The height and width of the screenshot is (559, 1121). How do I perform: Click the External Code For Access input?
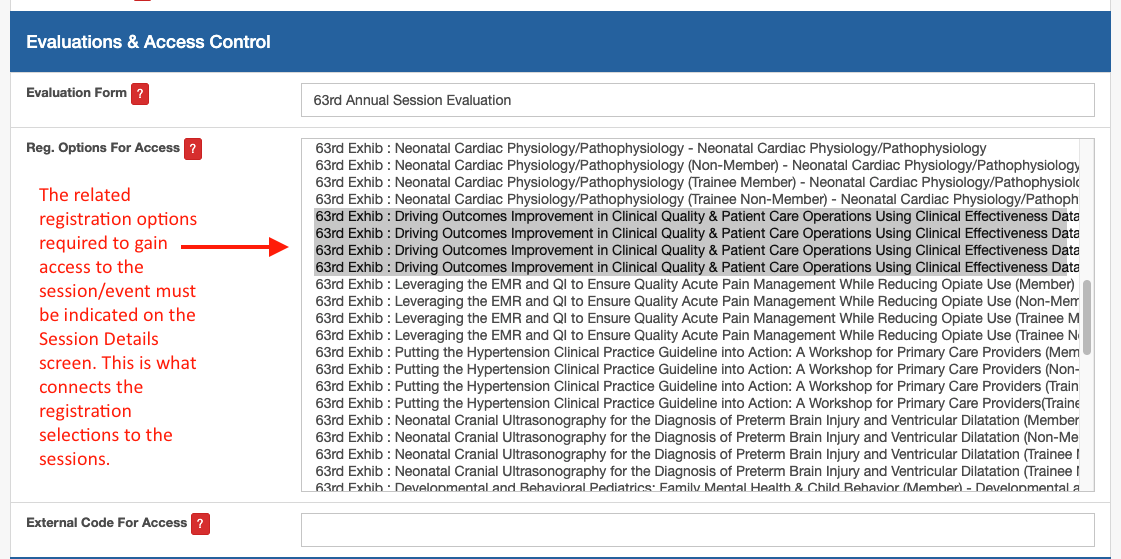point(697,530)
